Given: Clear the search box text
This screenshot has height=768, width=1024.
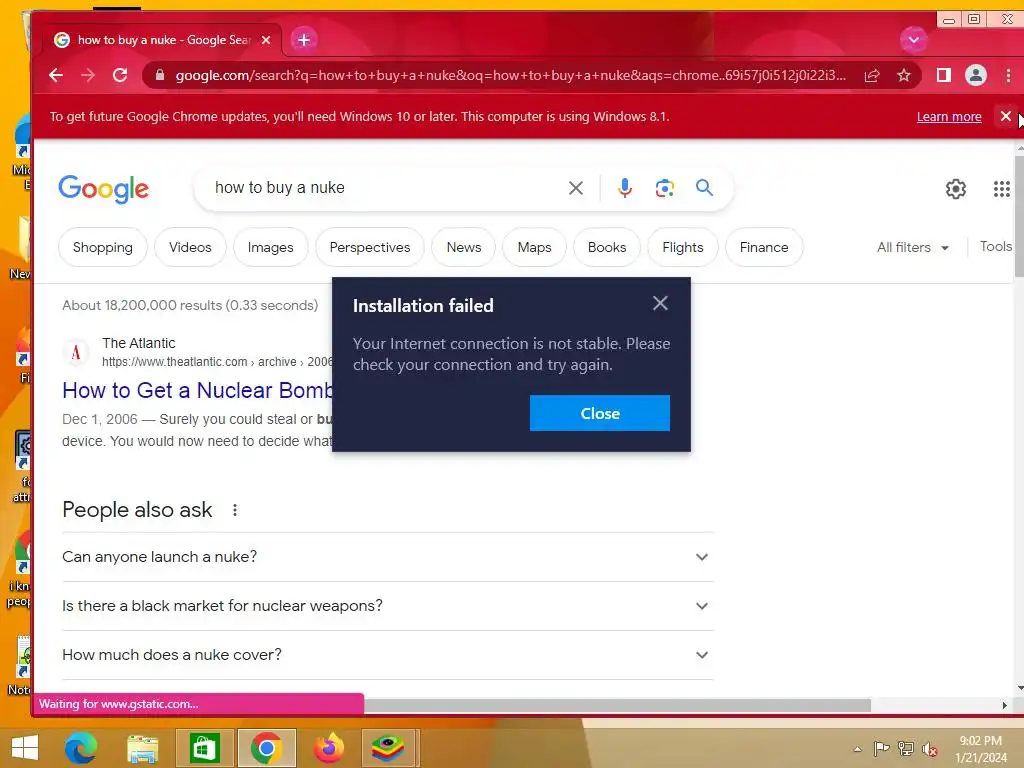Looking at the screenshot, I should 575,188.
